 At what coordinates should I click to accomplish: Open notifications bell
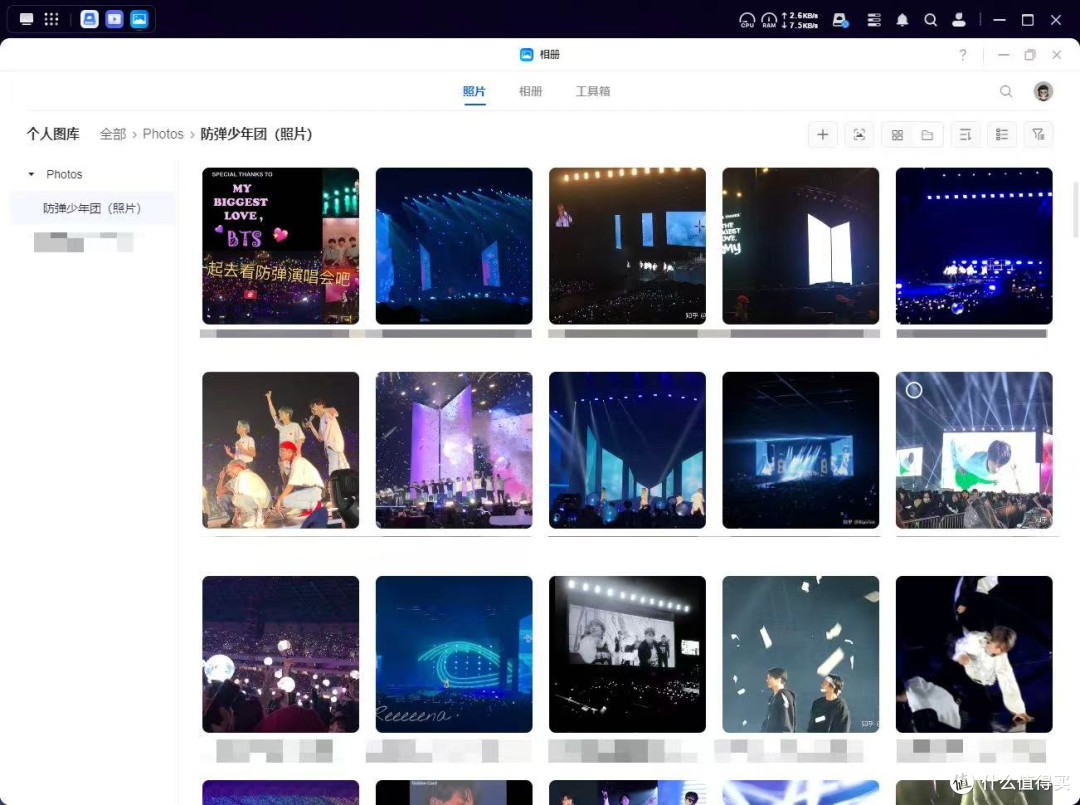click(902, 20)
